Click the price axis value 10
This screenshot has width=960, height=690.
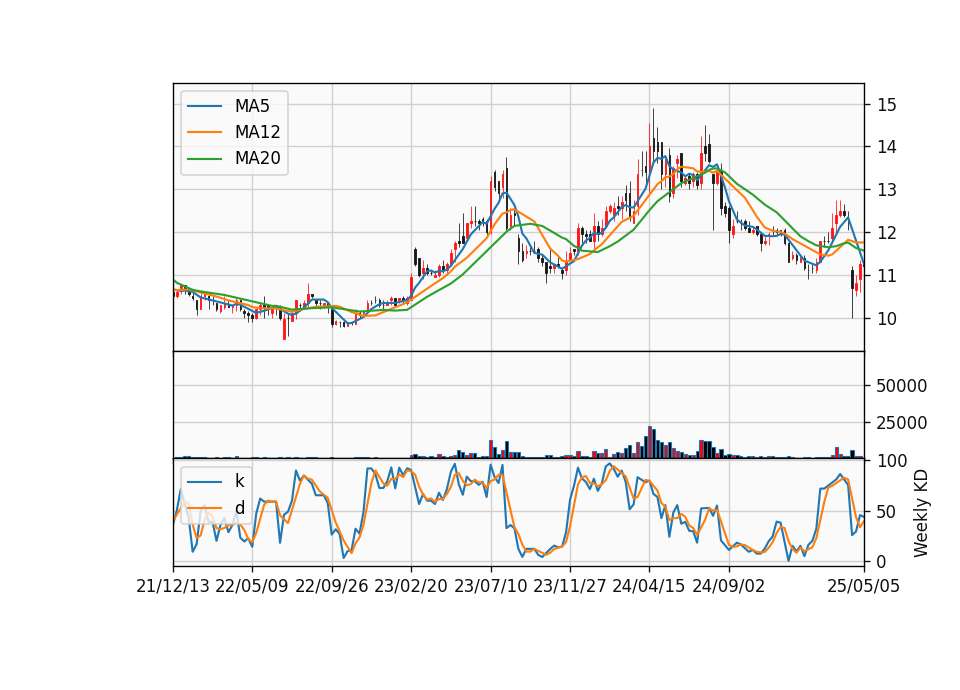click(x=887, y=319)
